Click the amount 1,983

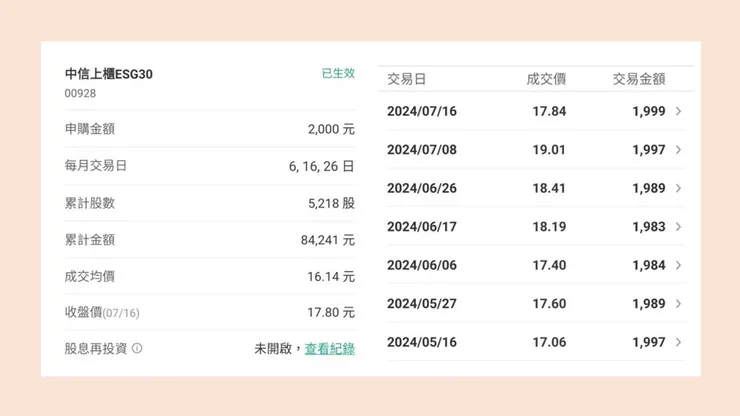point(649,227)
